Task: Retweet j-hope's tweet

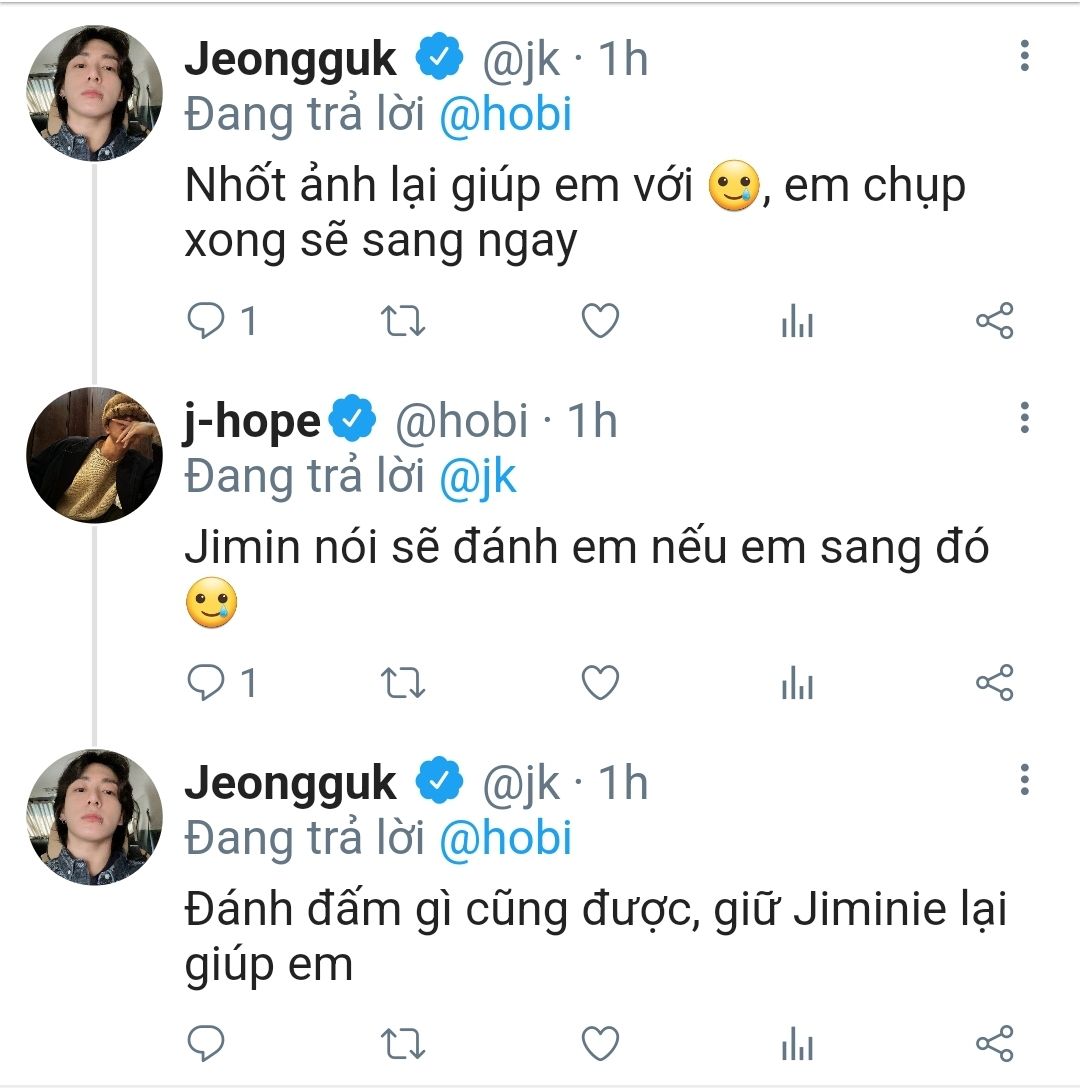Action: 405,683
